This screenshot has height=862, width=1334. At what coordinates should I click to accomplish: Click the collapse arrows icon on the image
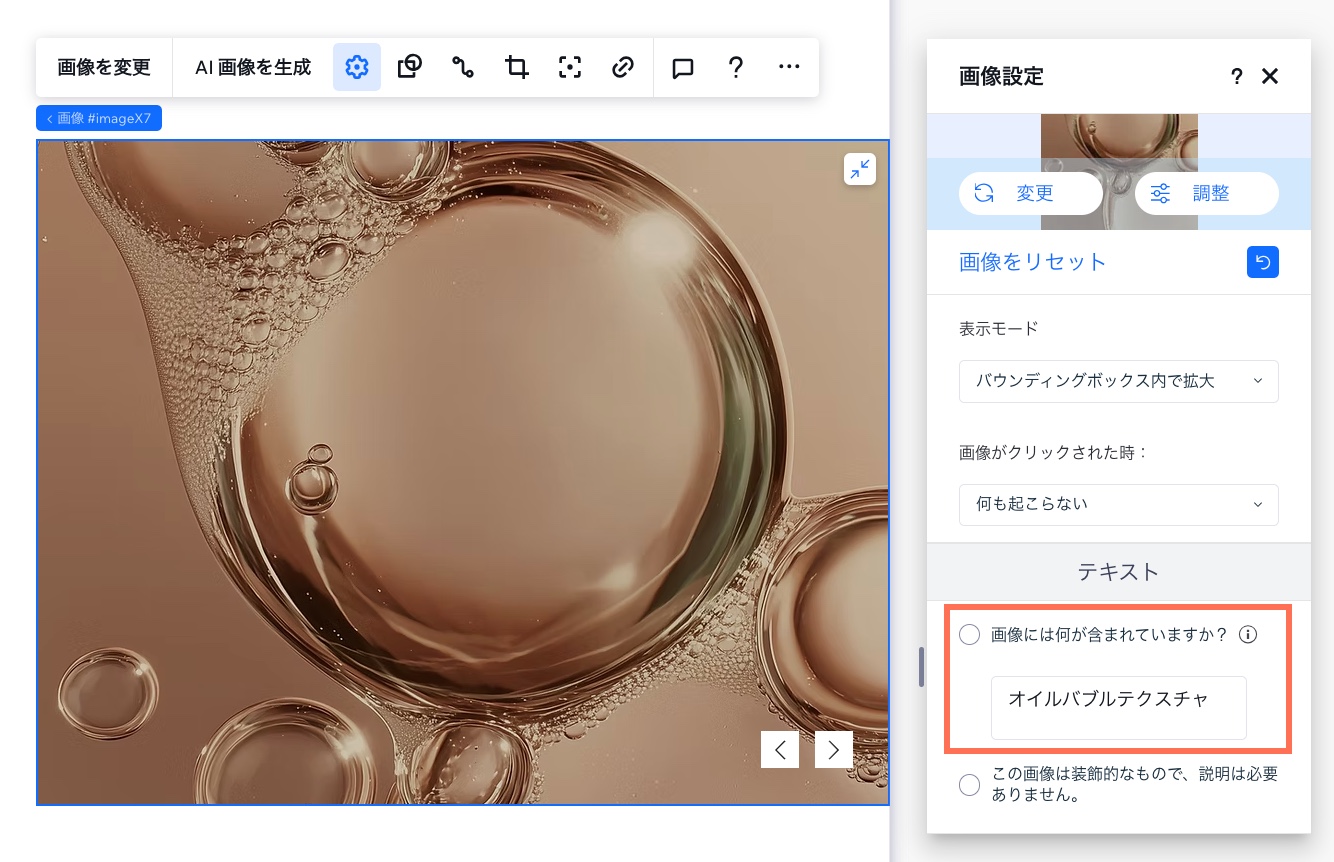[x=860, y=169]
